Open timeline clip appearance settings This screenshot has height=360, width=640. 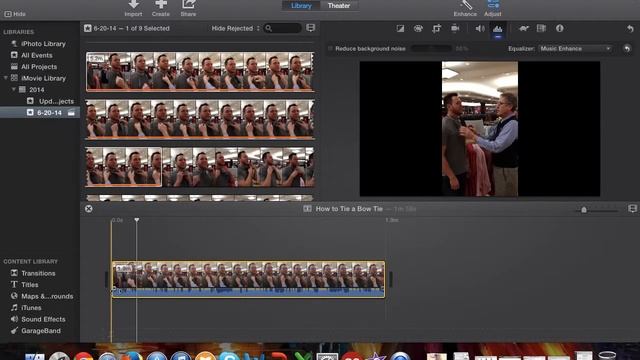pyautogui.click(x=632, y=209)
